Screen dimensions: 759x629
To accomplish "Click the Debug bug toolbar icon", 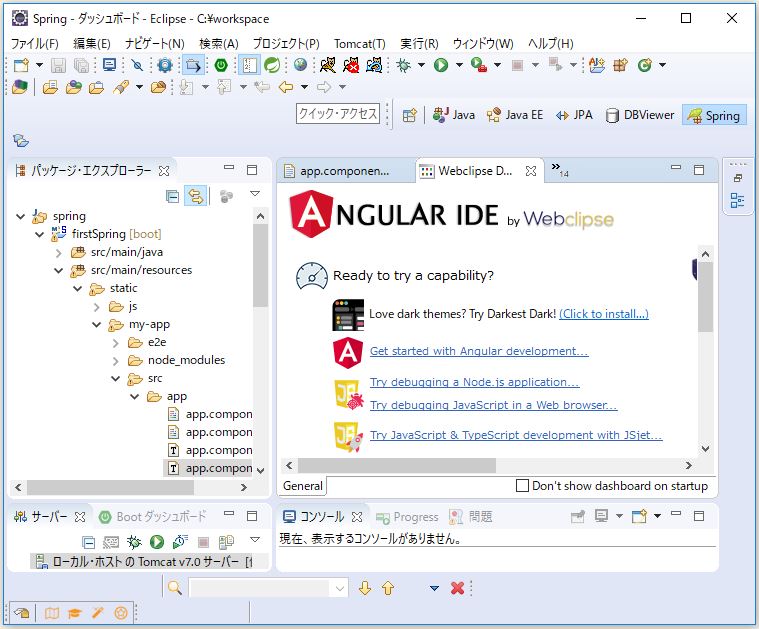I will pyautogui.click(x=403, y=65).
